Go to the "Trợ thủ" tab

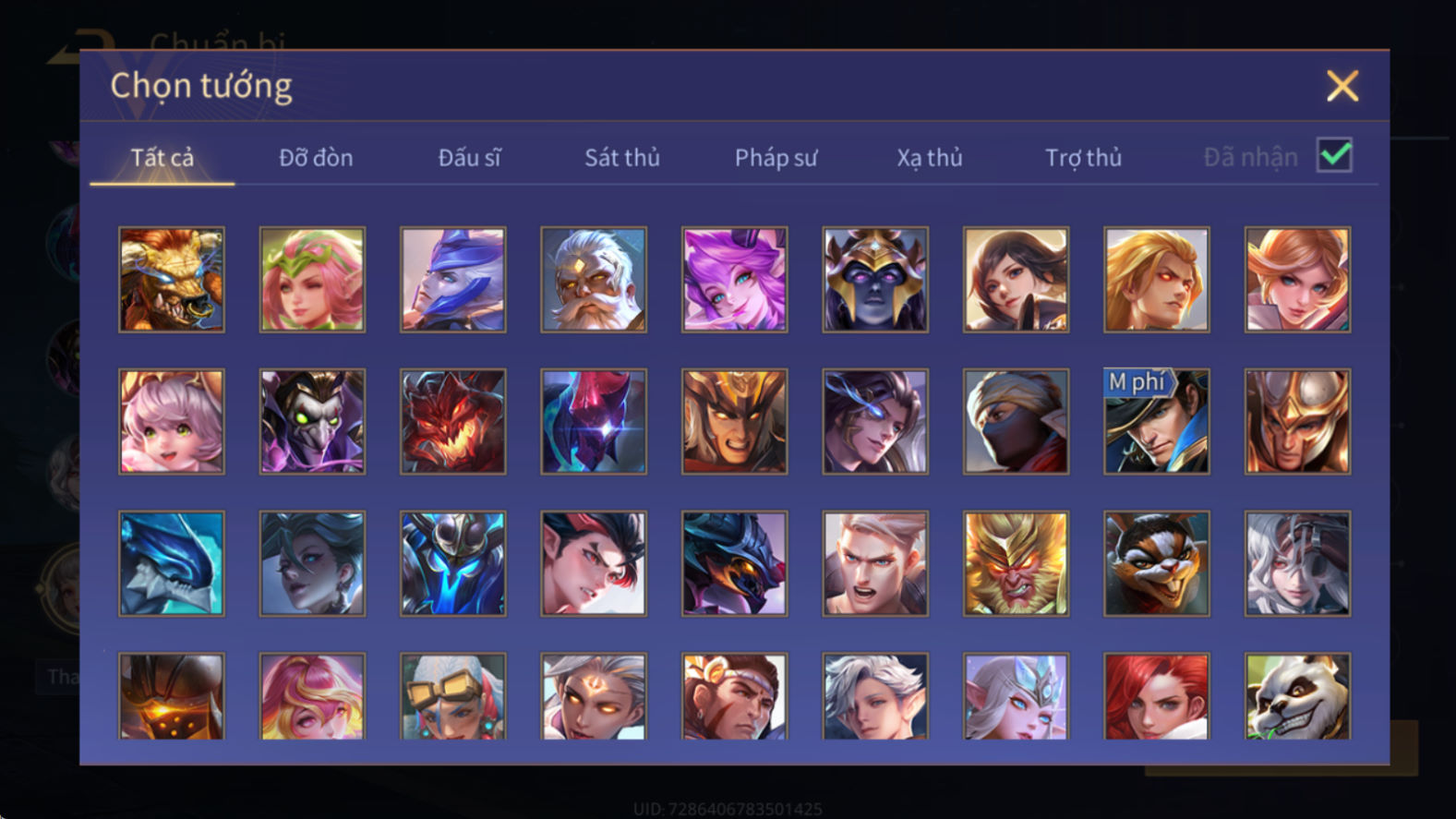click(x=1083, y=158)
